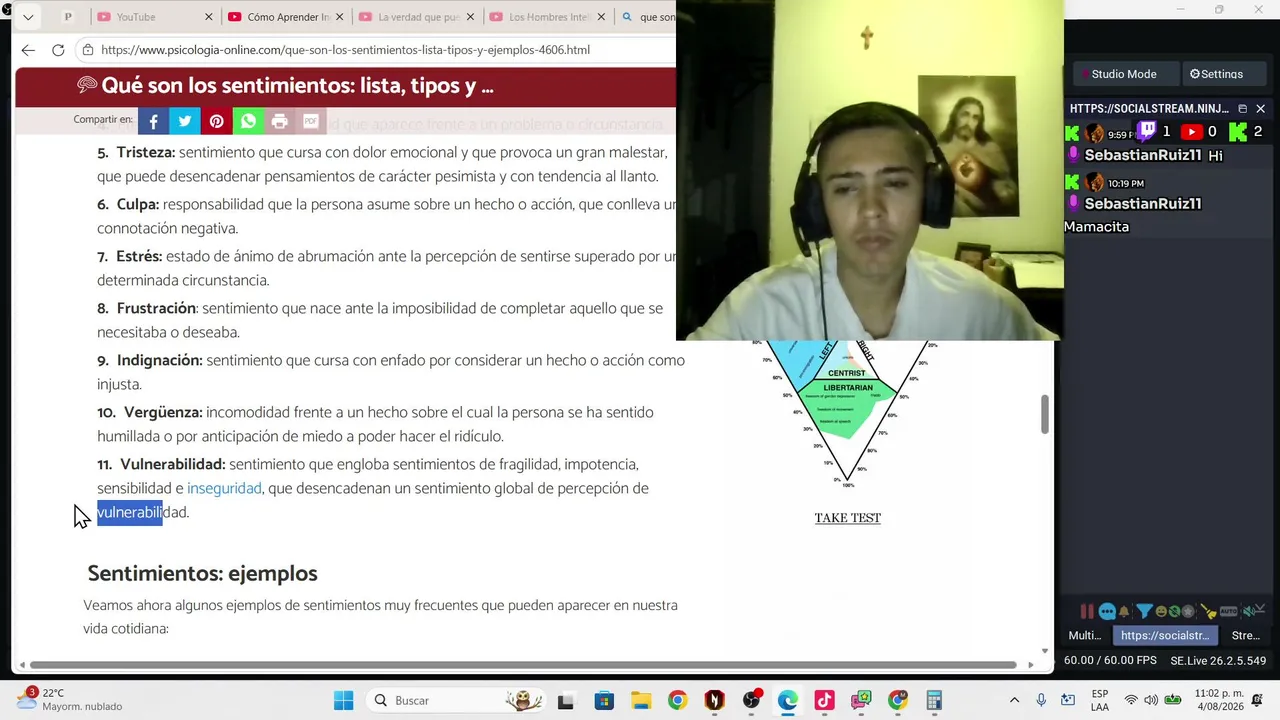Click the scroll-to-bottom arrow in chat dock
This screenshot has height=720, width=1280.
1261,609
